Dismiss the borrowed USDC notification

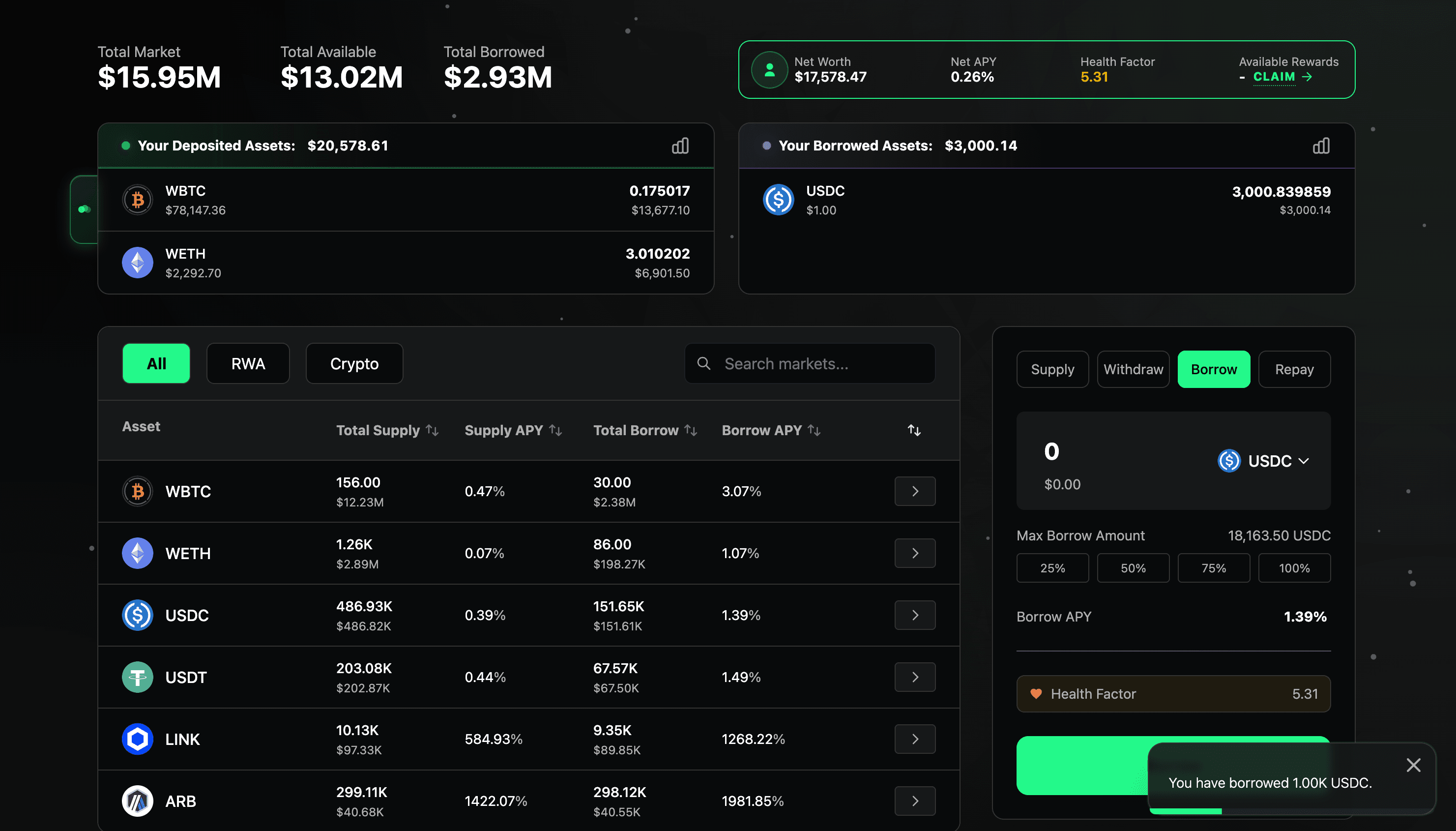tap(1413, 765)
